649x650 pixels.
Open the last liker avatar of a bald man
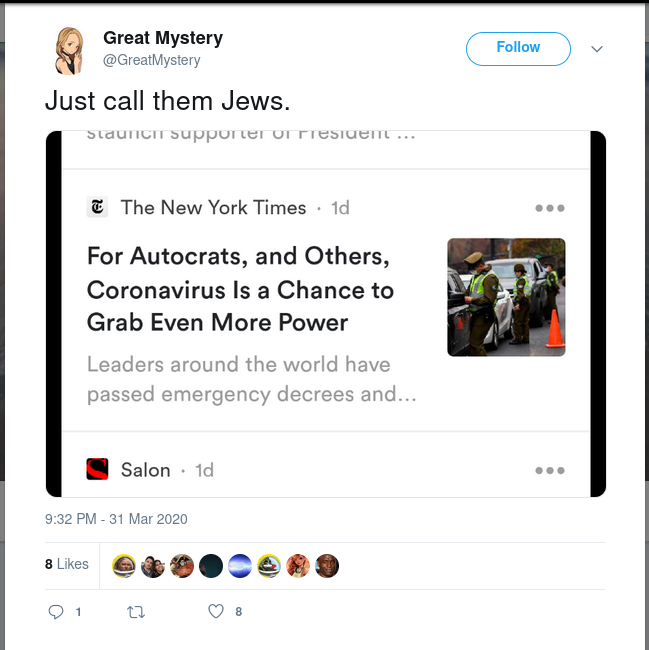327,566
